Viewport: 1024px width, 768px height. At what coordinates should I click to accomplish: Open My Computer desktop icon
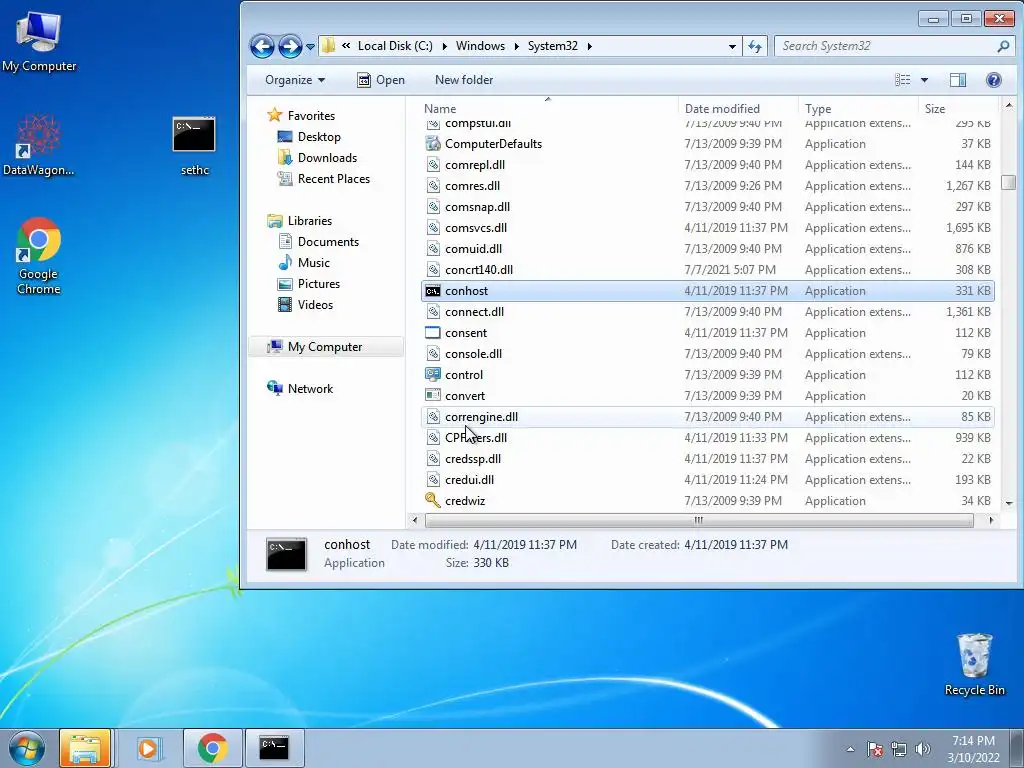click(39, 42)
